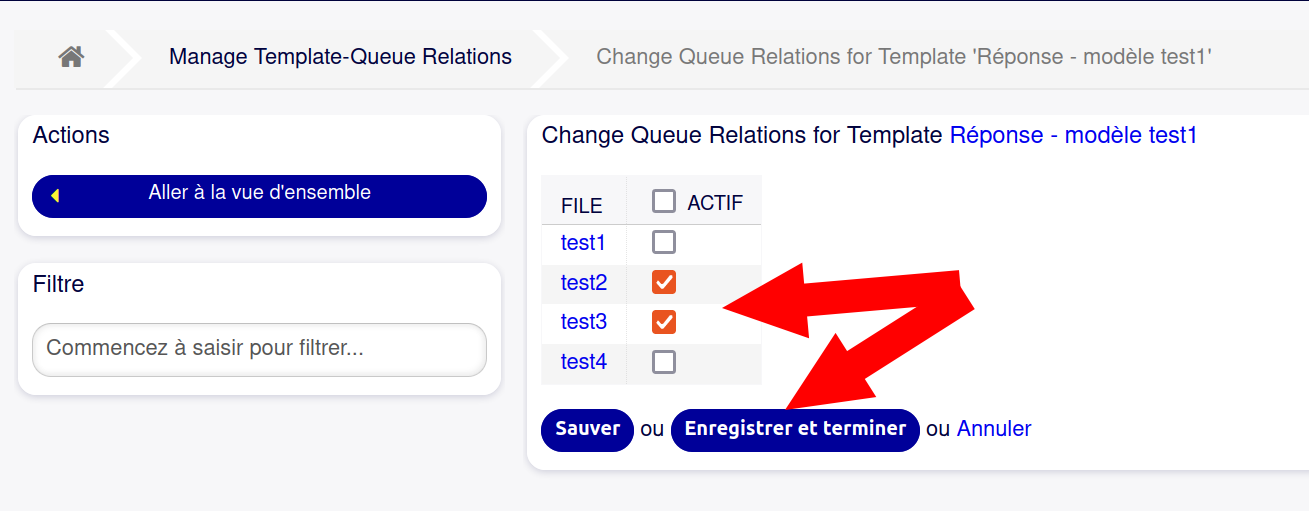Check the test4 queue checkbox
The image size is (1309, 511).
pos(663,362)
